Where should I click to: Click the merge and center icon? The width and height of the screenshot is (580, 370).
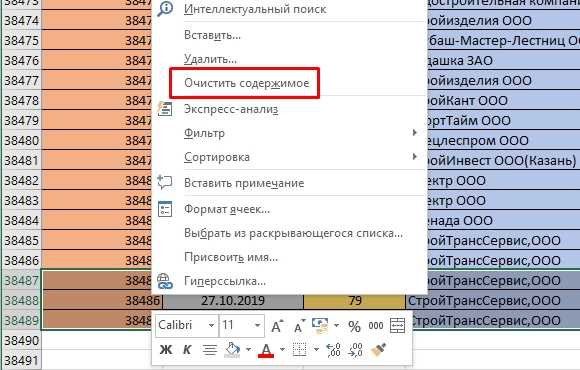(398, 326)
